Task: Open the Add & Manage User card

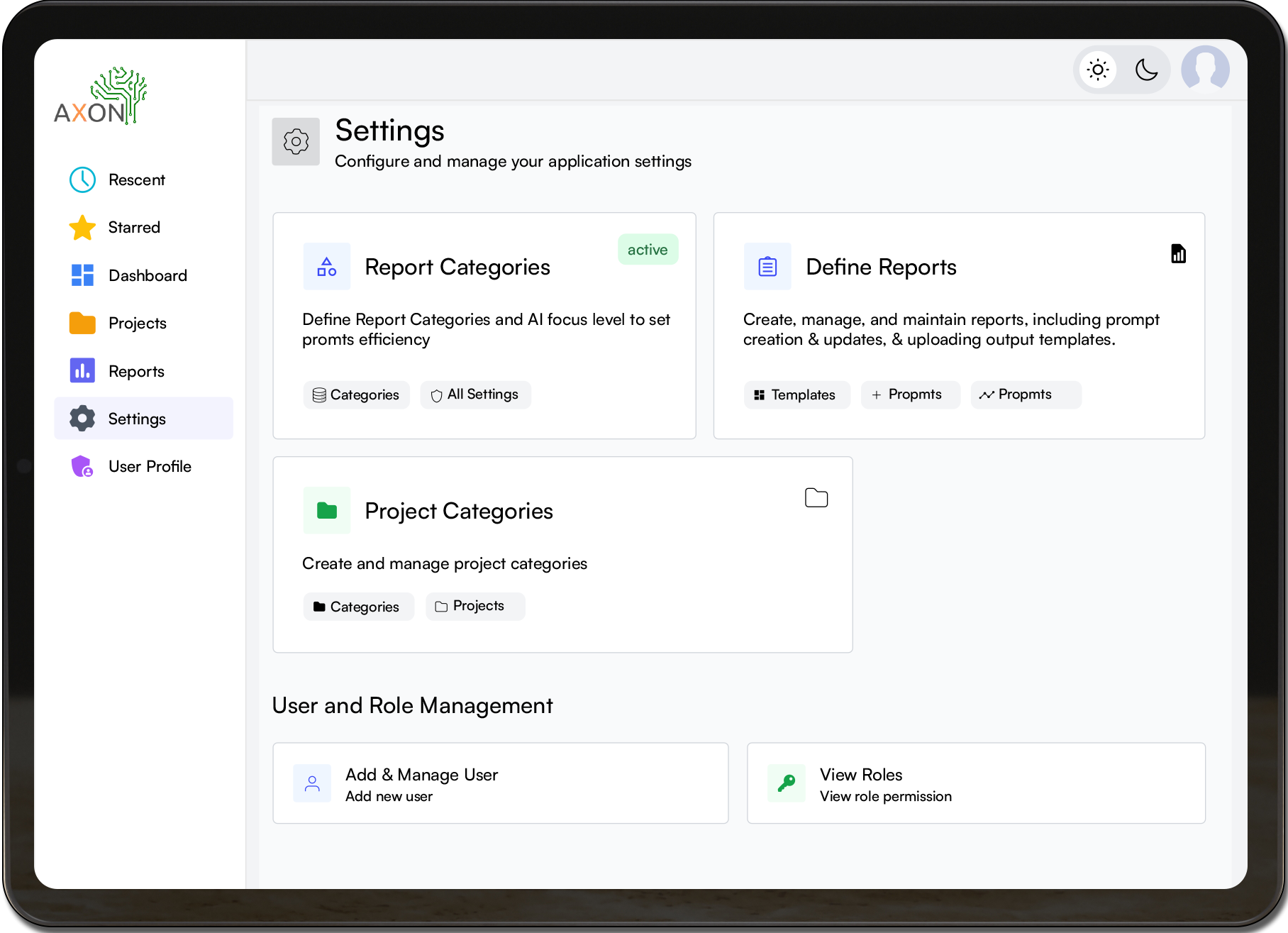Action: coord(500,783)
